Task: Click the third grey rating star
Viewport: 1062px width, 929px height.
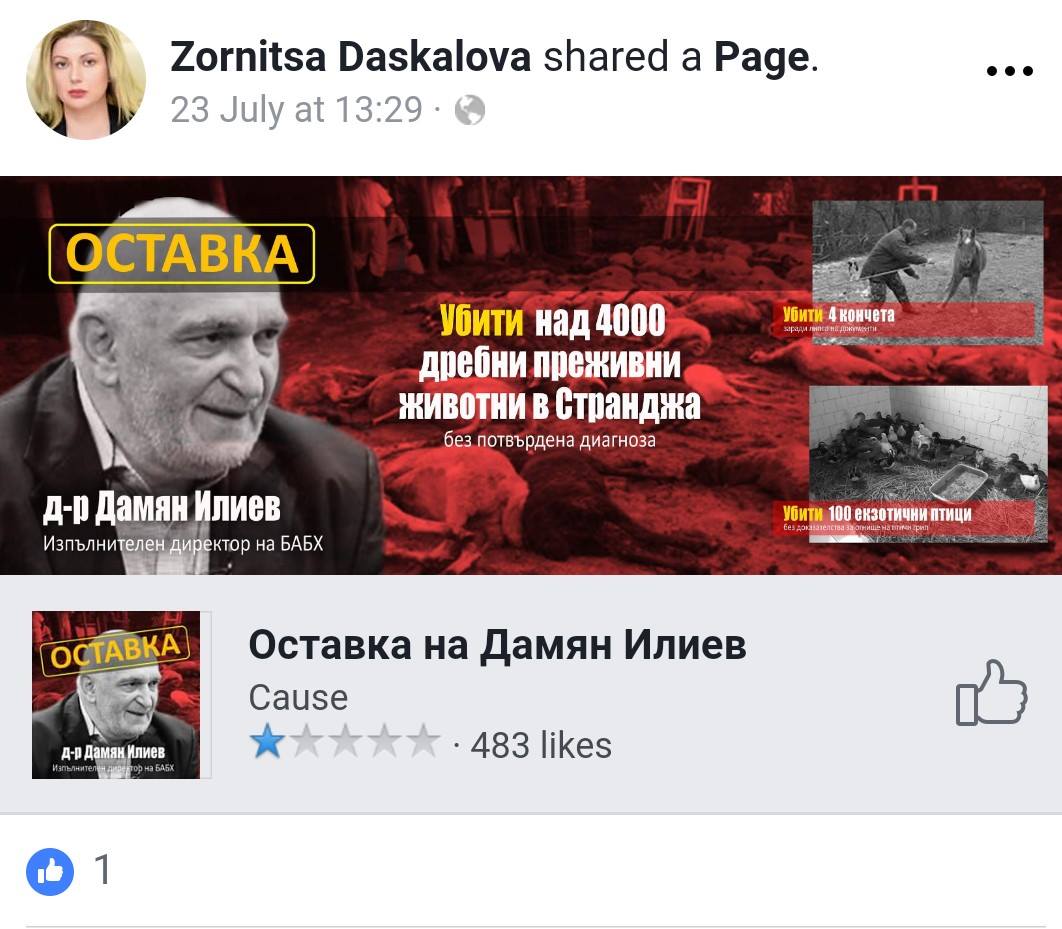Action: (x=345, y=742)
